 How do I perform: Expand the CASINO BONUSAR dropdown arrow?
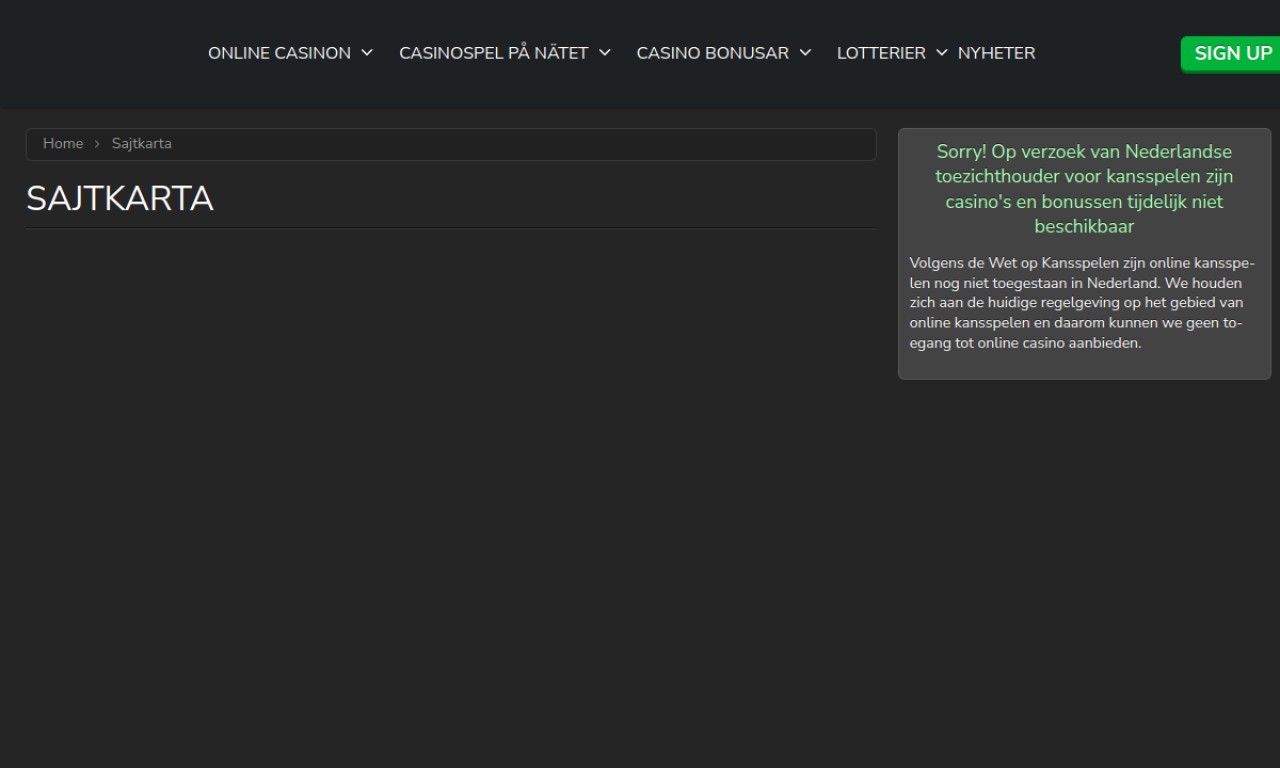click(x=805, y=53)
